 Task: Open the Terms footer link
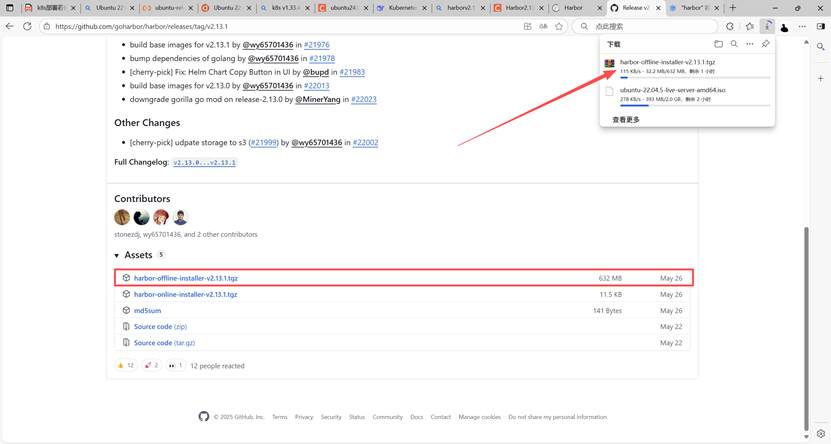tap(279, 417)
